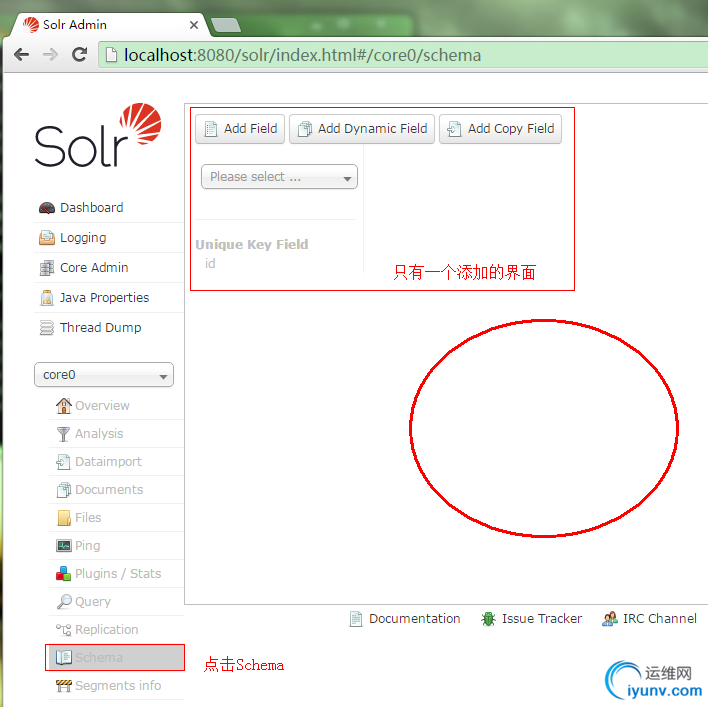Click the Plugins / Stats blocks icon
This screenshot has width=708, height=707.
pos(63,573)
